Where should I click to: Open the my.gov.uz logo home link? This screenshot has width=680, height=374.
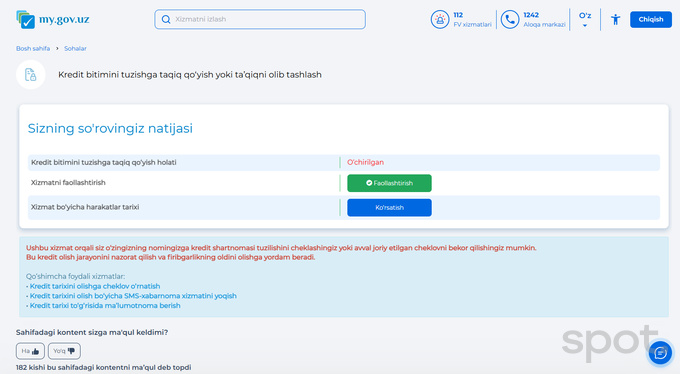(x=53, y=20)
